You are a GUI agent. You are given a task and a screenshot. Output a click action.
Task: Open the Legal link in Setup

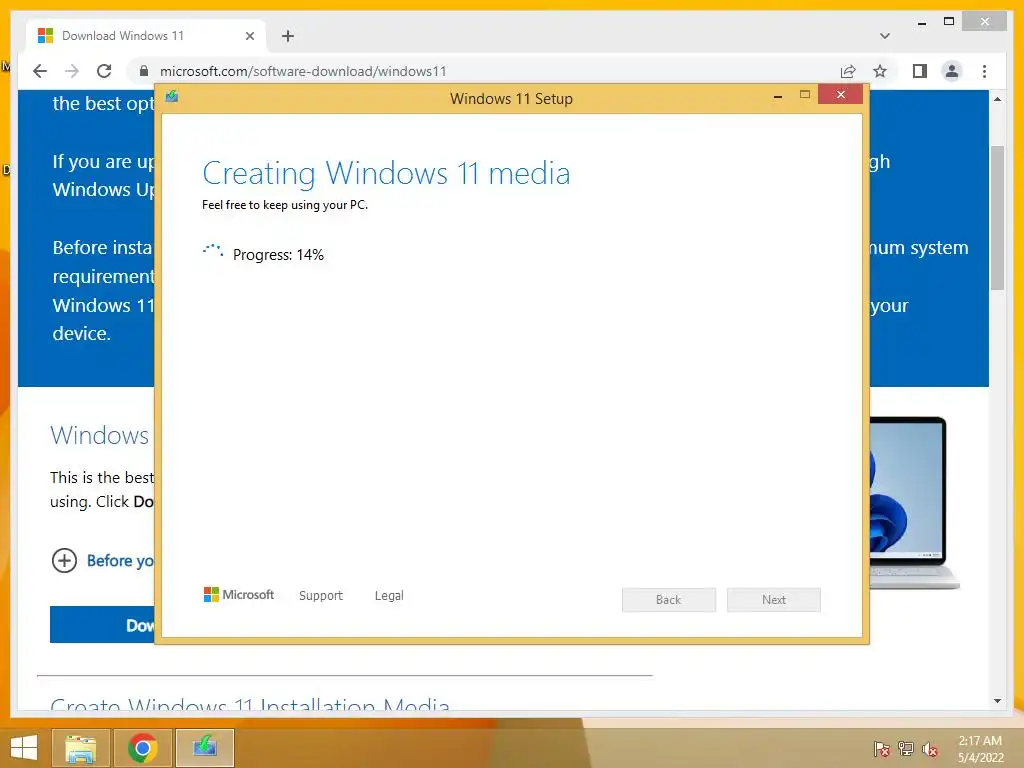coord(389,596)
